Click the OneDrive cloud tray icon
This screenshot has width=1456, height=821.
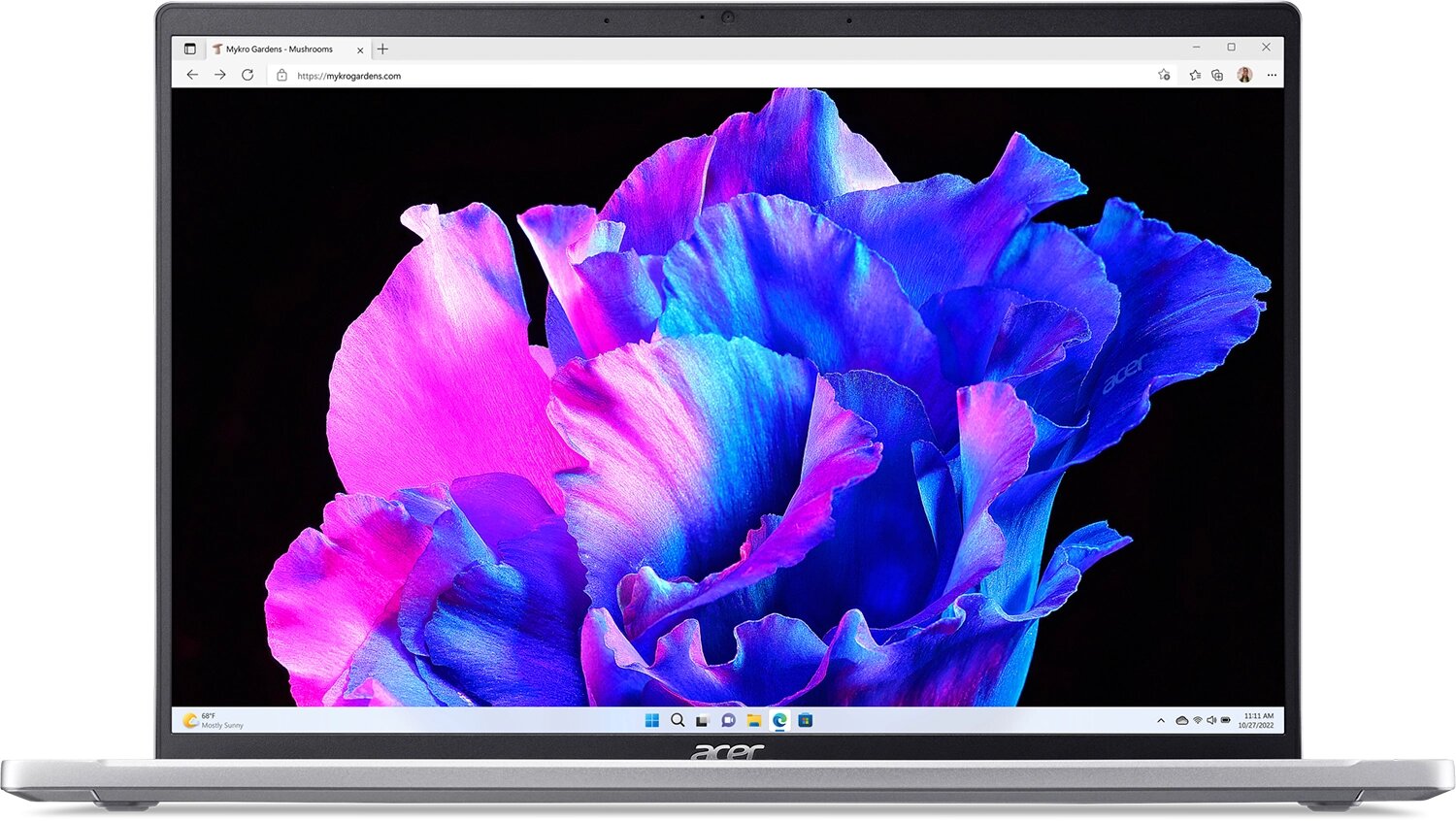[x=1182, y=720]
